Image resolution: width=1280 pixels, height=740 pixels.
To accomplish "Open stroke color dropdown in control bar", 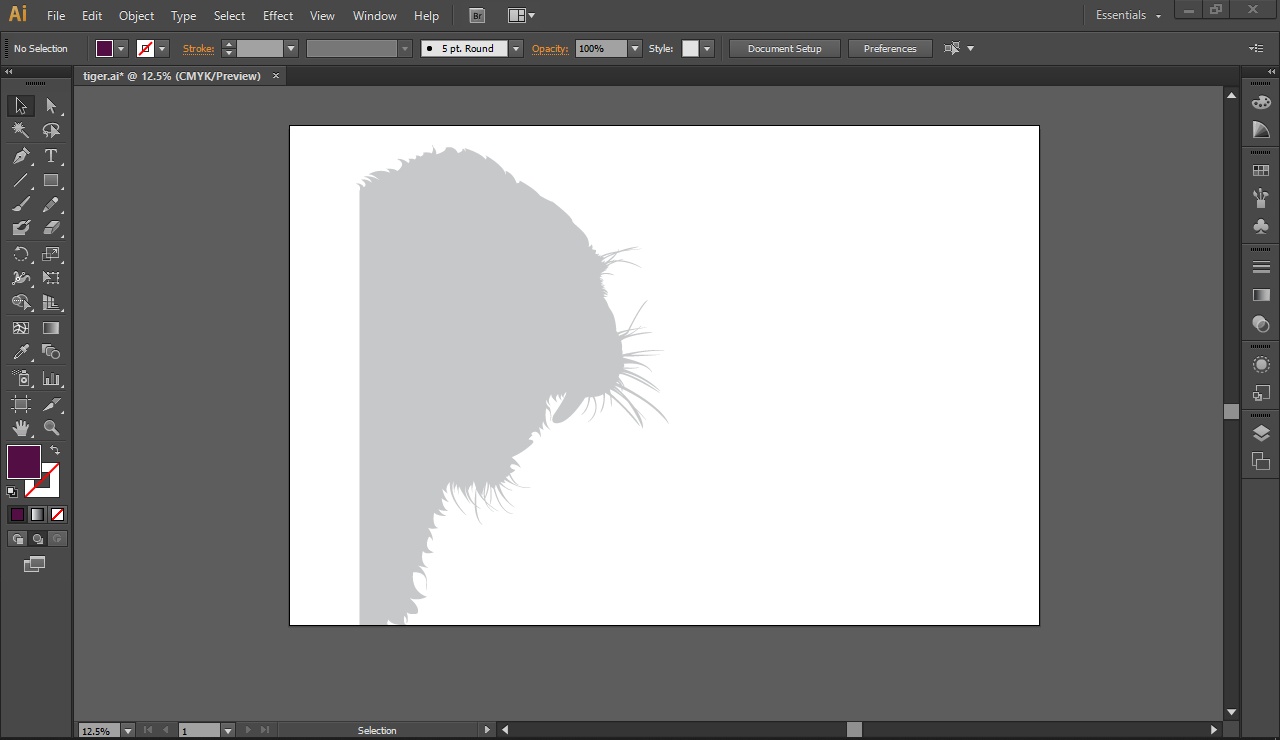I will click(x=162, y=48).
